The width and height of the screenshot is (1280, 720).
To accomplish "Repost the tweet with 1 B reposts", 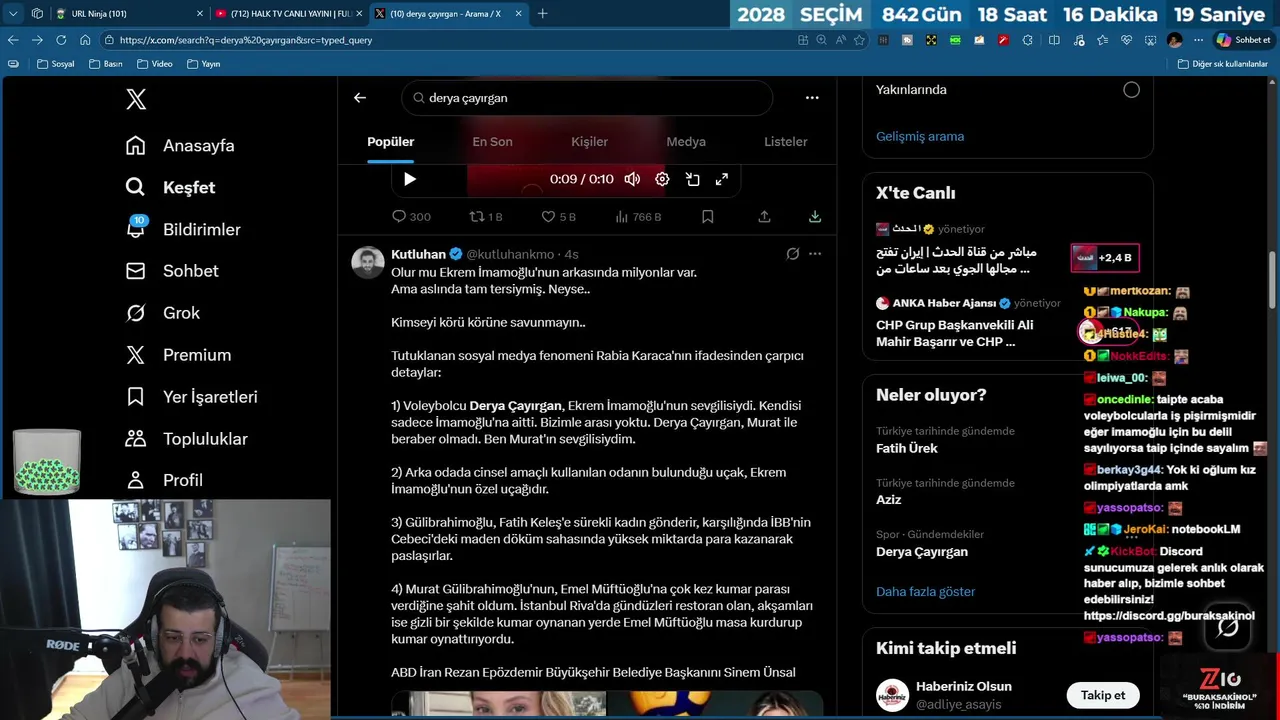I will (x=486, y=217).
